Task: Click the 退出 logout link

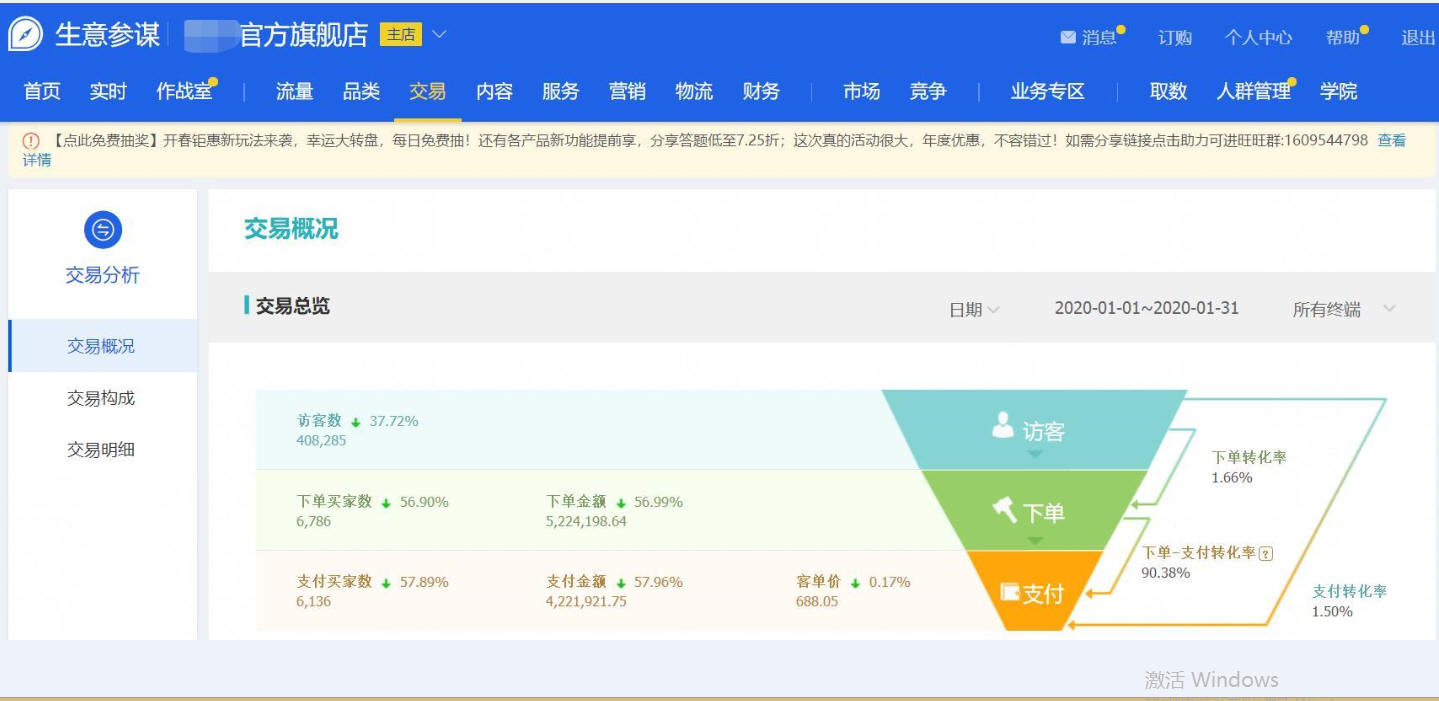Action: pos(1419,38)
